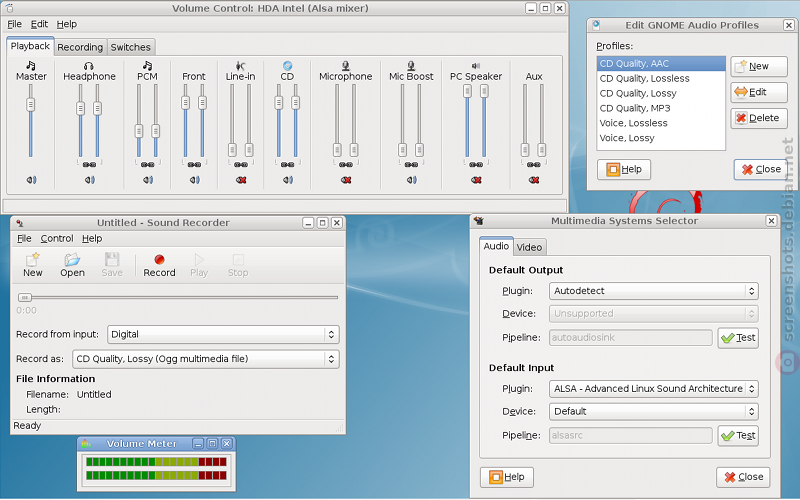Toggle Front channel lock link

tap(194, 164)
